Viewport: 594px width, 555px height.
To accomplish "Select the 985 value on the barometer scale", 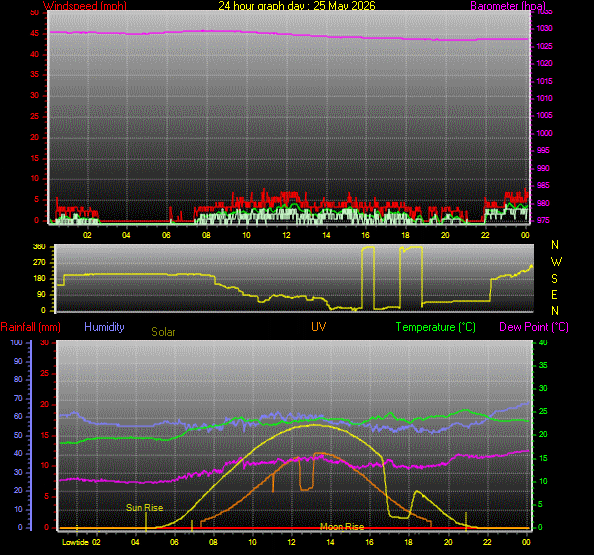I will point(543,185).
